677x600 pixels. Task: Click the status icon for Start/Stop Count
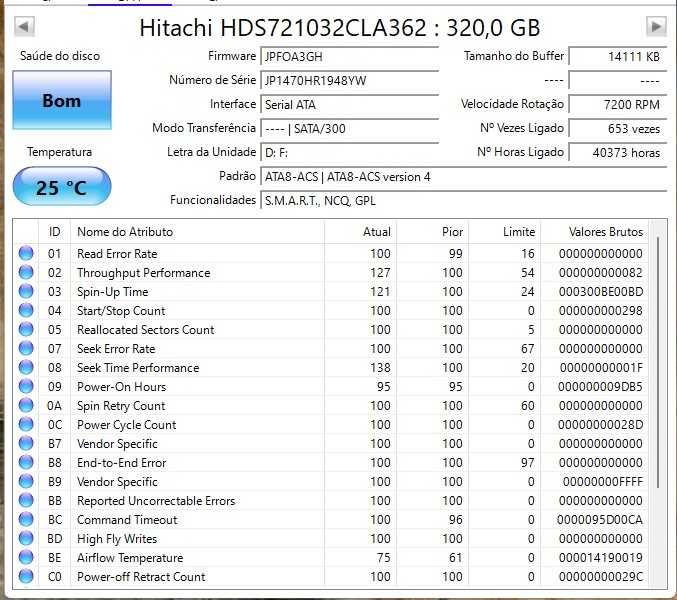(26, 310)
